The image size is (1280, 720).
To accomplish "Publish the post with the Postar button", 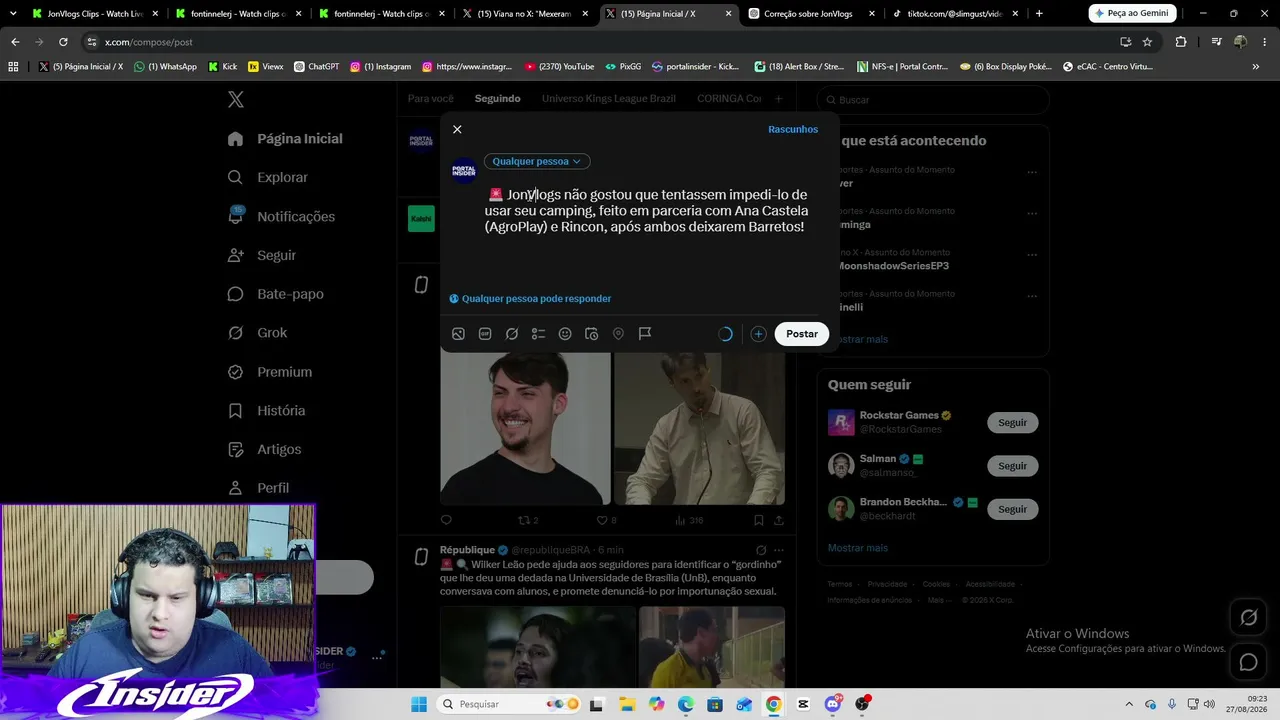I will click(802, 334).
